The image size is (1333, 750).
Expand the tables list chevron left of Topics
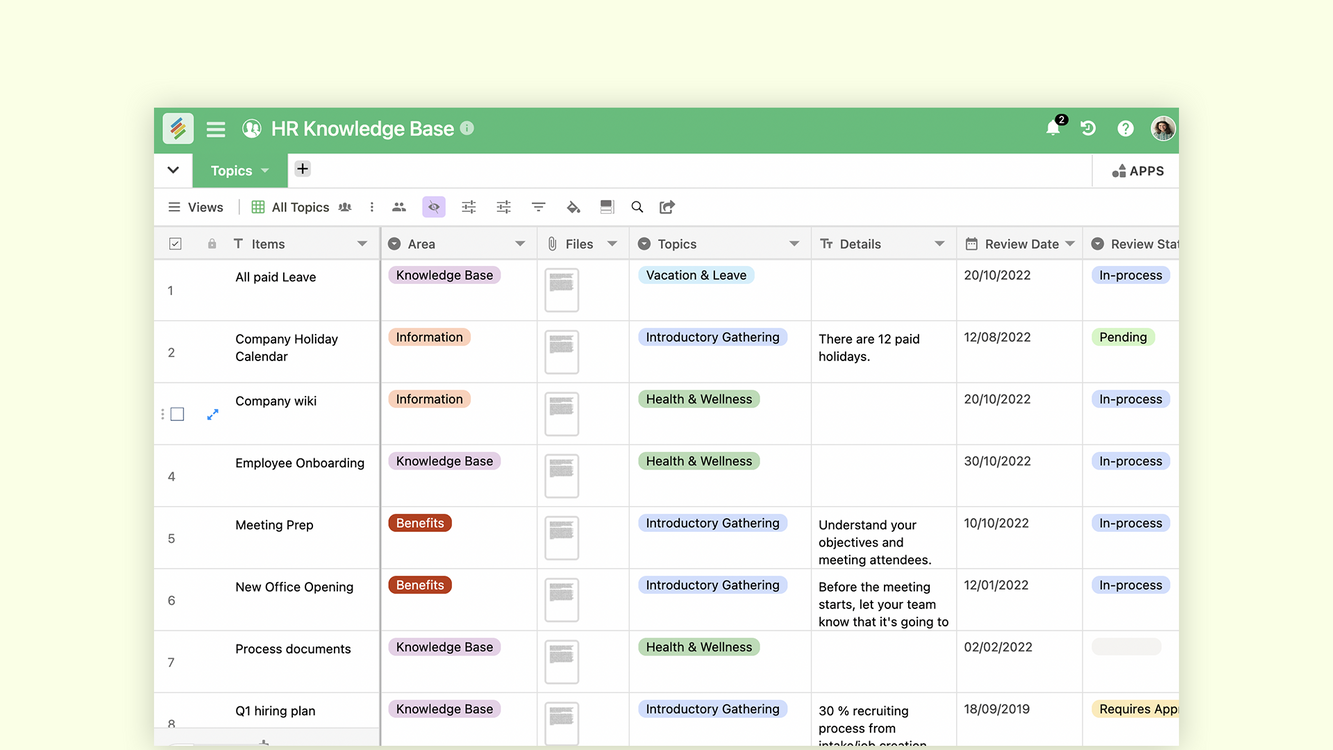[173, 171]
